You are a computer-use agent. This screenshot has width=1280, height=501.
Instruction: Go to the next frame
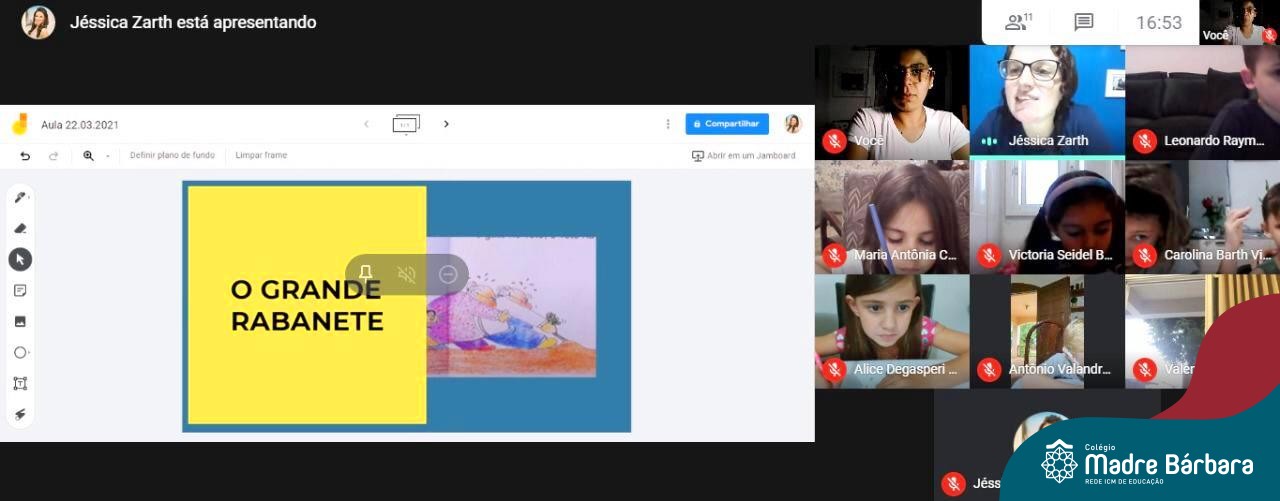(446, 124)
